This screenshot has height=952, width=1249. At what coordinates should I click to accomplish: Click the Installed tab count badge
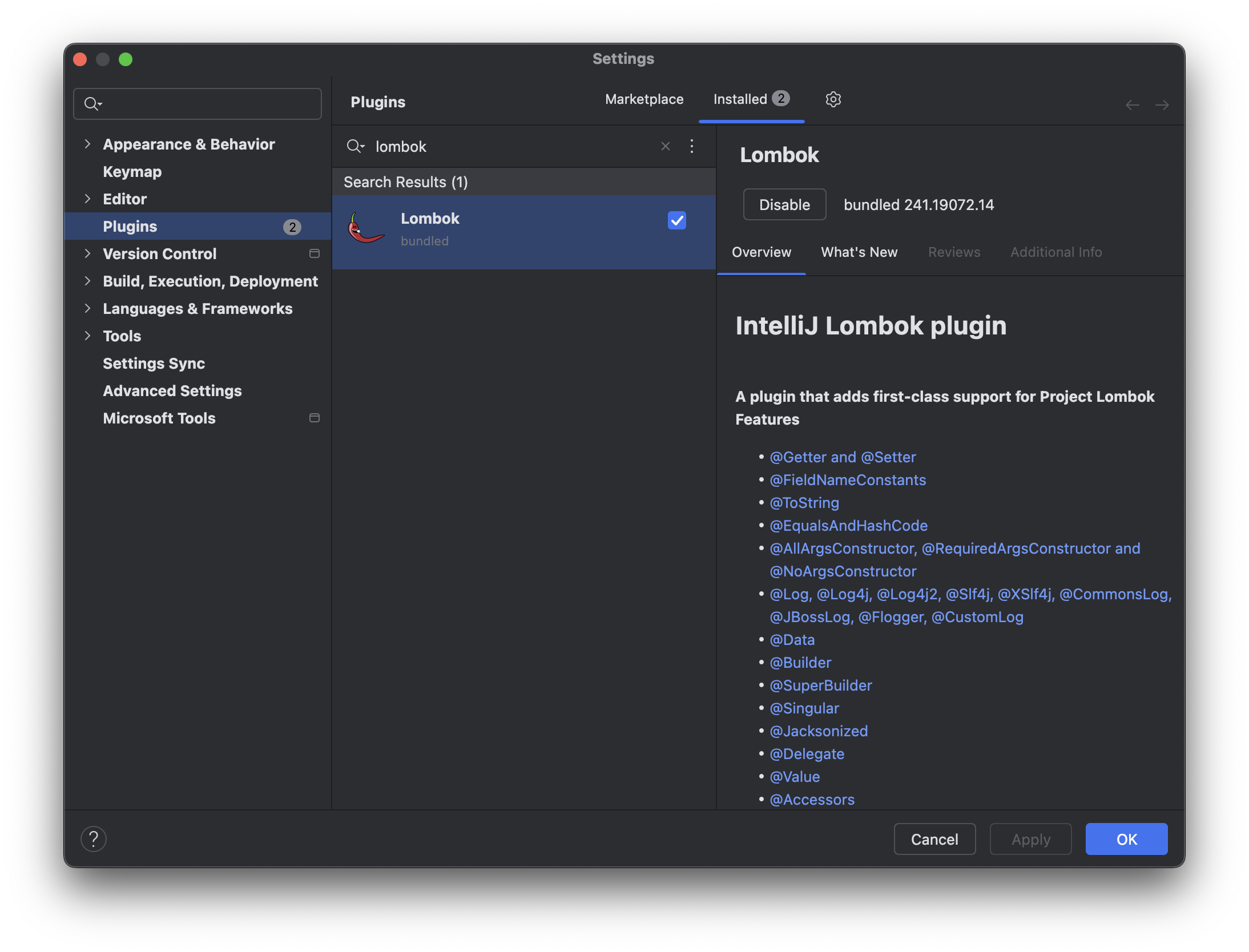780,99
